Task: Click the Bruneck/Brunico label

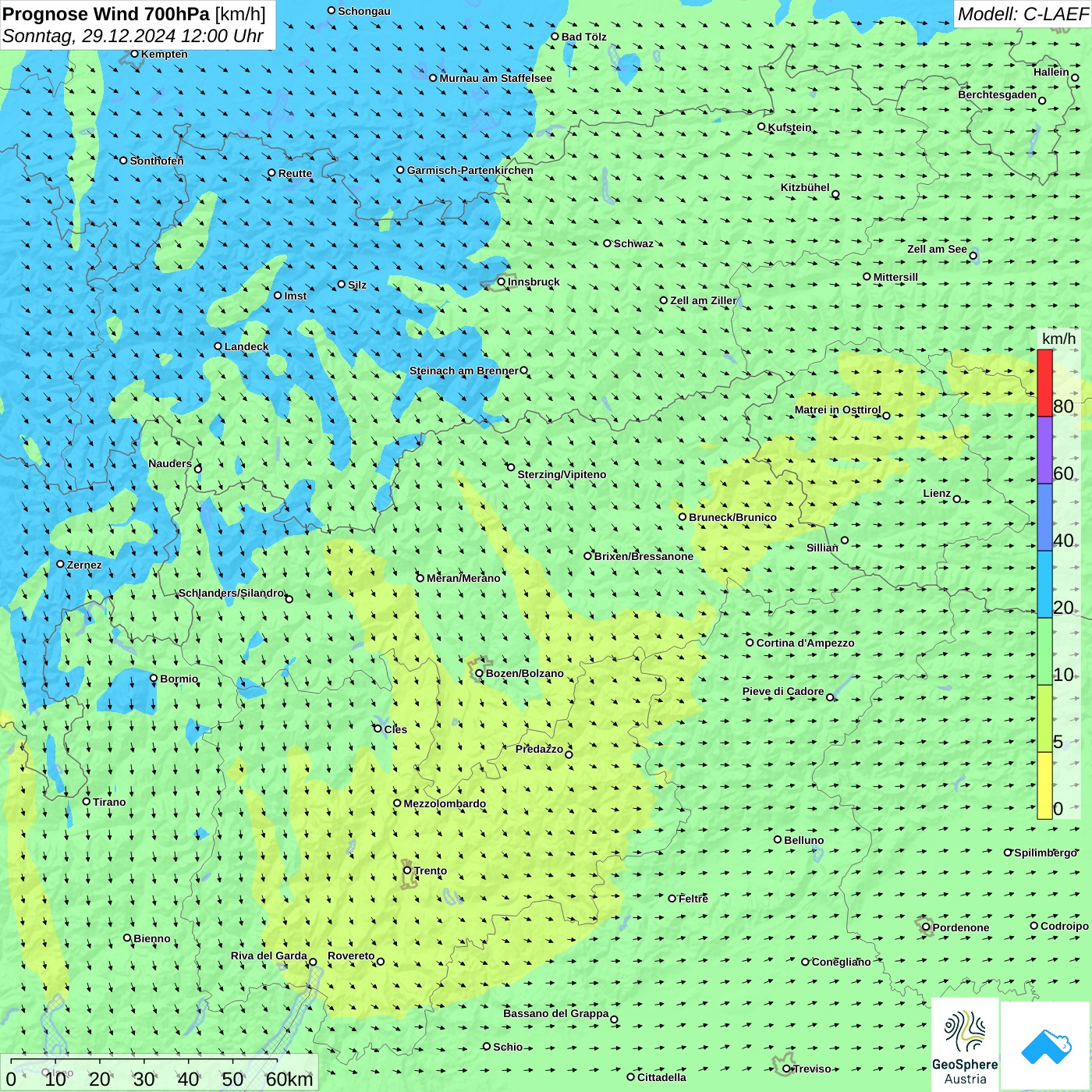Action: (733, 517)
